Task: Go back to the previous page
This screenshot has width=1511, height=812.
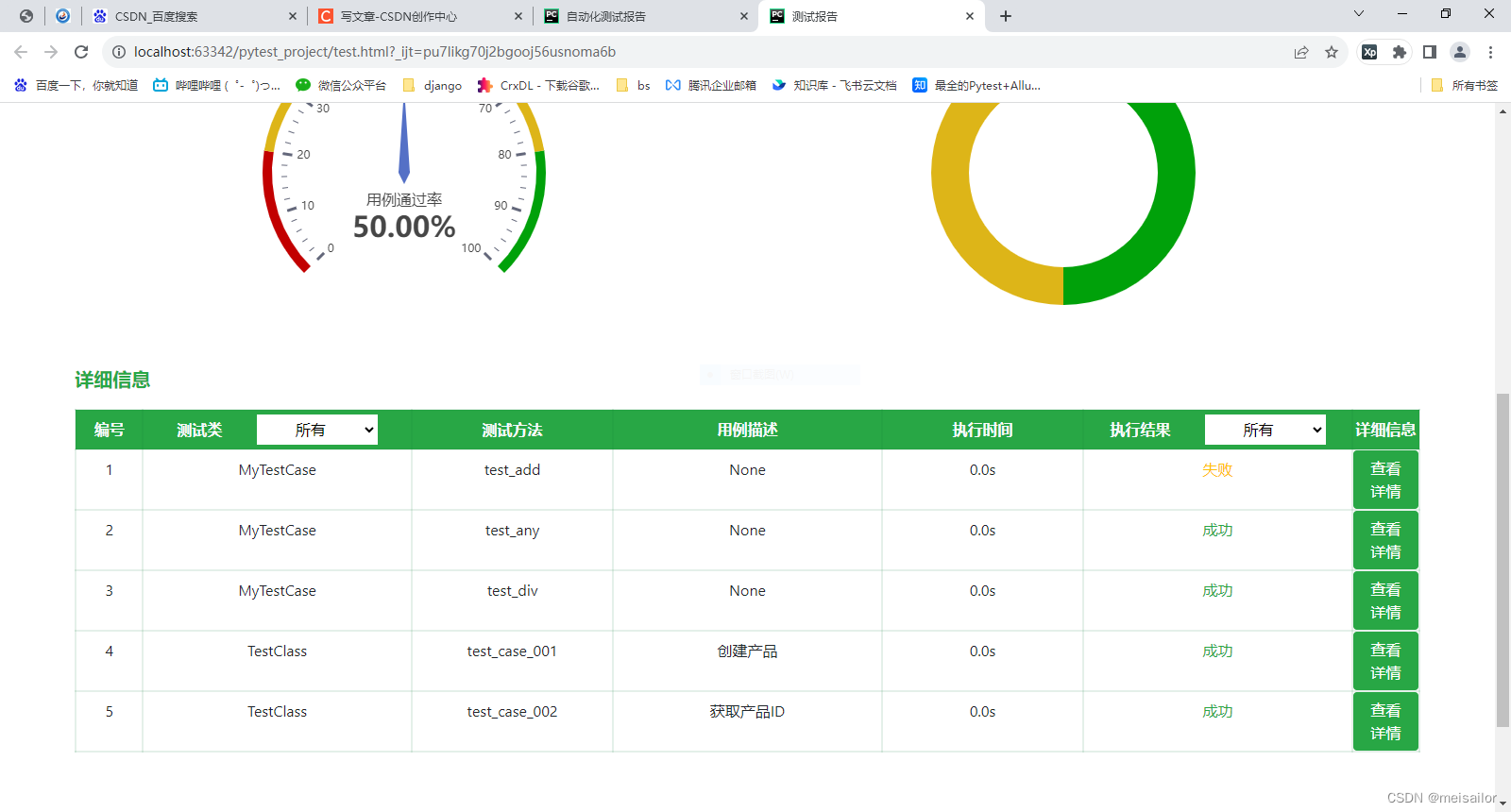Action: 21,52
